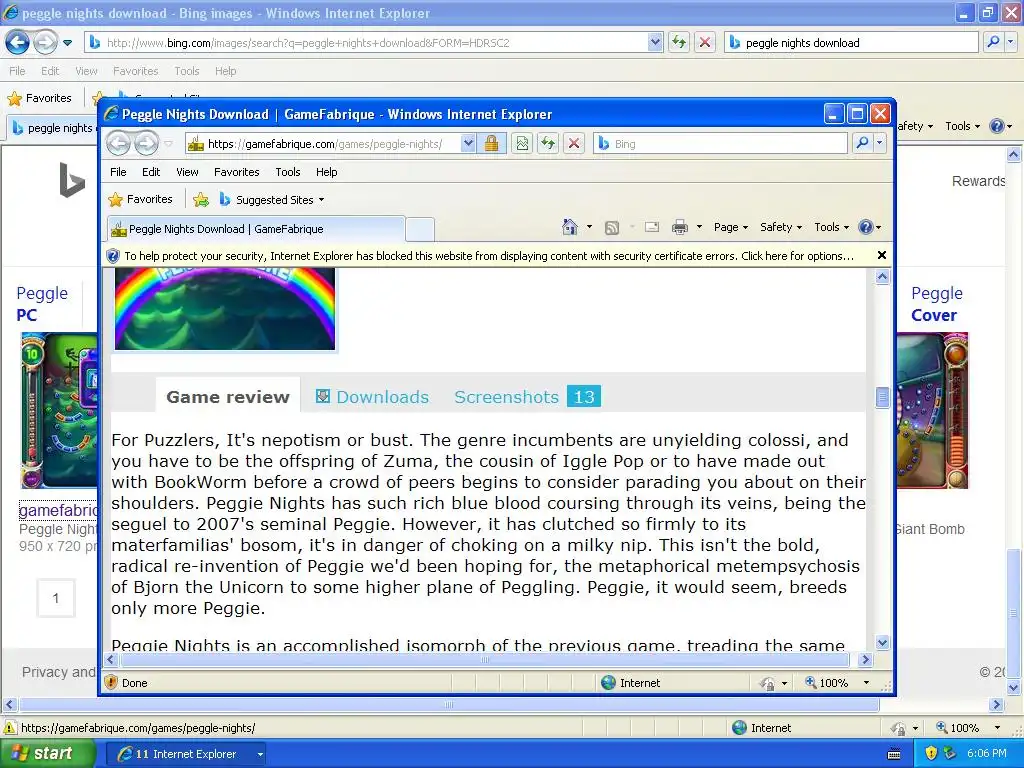Image resolution: width=1024 pixels, height=768 pixels.
Task: Click the information bar shield icon
Action: (113, 256)
